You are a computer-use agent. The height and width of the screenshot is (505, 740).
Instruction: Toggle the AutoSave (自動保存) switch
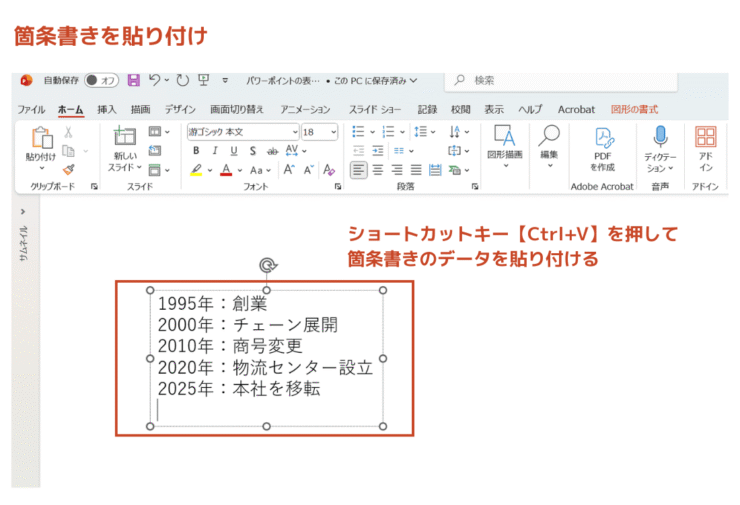pos(101,80)
